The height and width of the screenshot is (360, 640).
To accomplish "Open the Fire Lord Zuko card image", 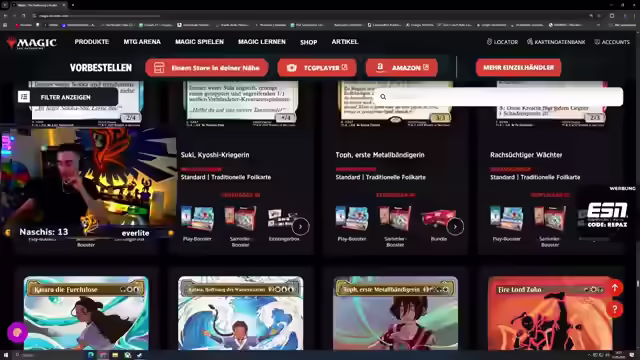I will 550,313.
